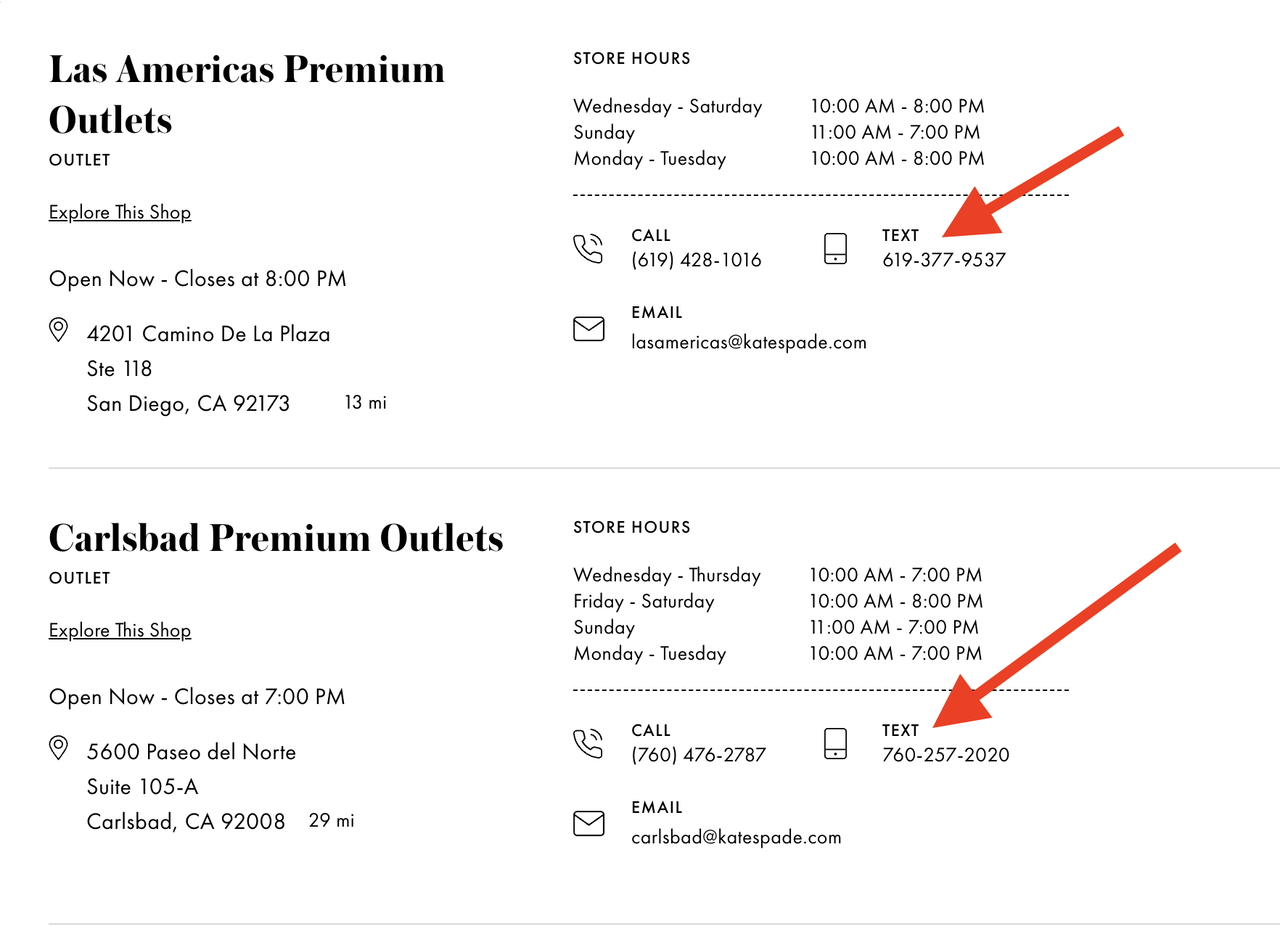Call Las Americas at (619) 428-1016
This screenshot has width=1280, height=945.
click(696, 260)
